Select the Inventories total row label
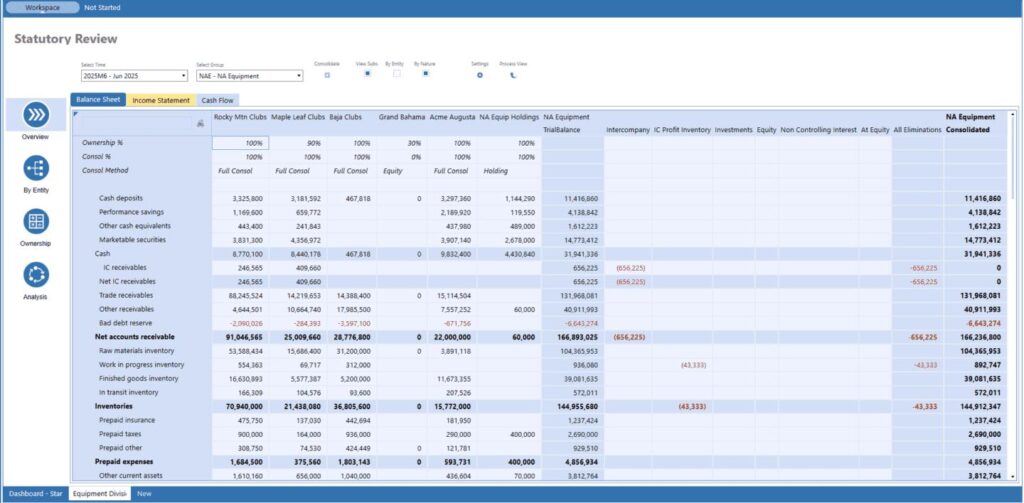Image resolution: width=1024 pixels, height=503 pixels. (114, 406)
